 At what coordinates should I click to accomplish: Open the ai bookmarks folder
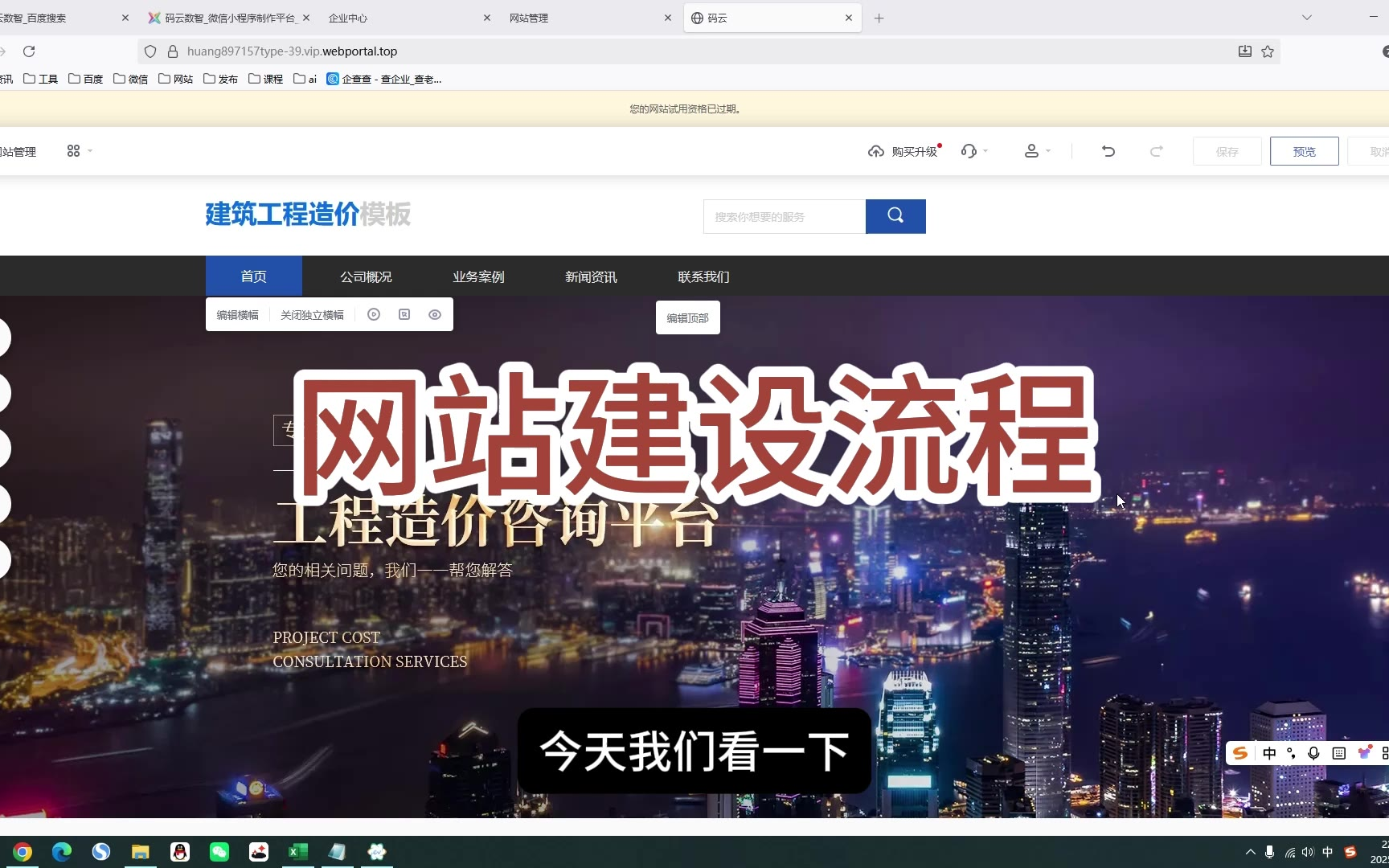click(x=305, y=79)
